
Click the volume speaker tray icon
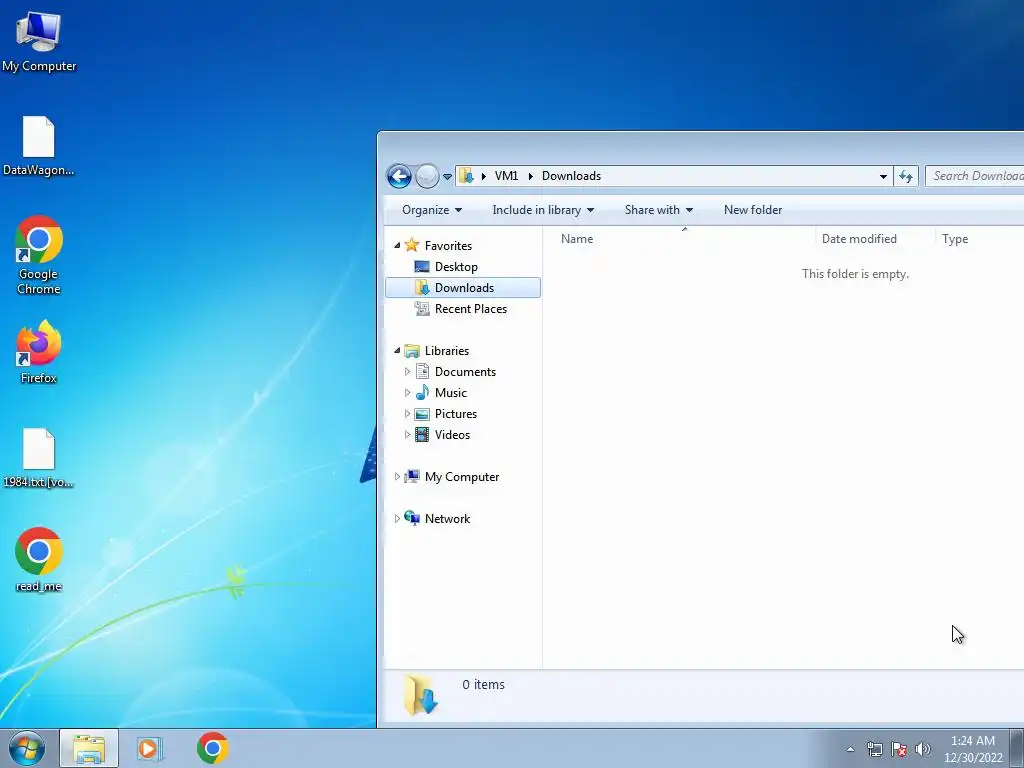tap(923, 749)
